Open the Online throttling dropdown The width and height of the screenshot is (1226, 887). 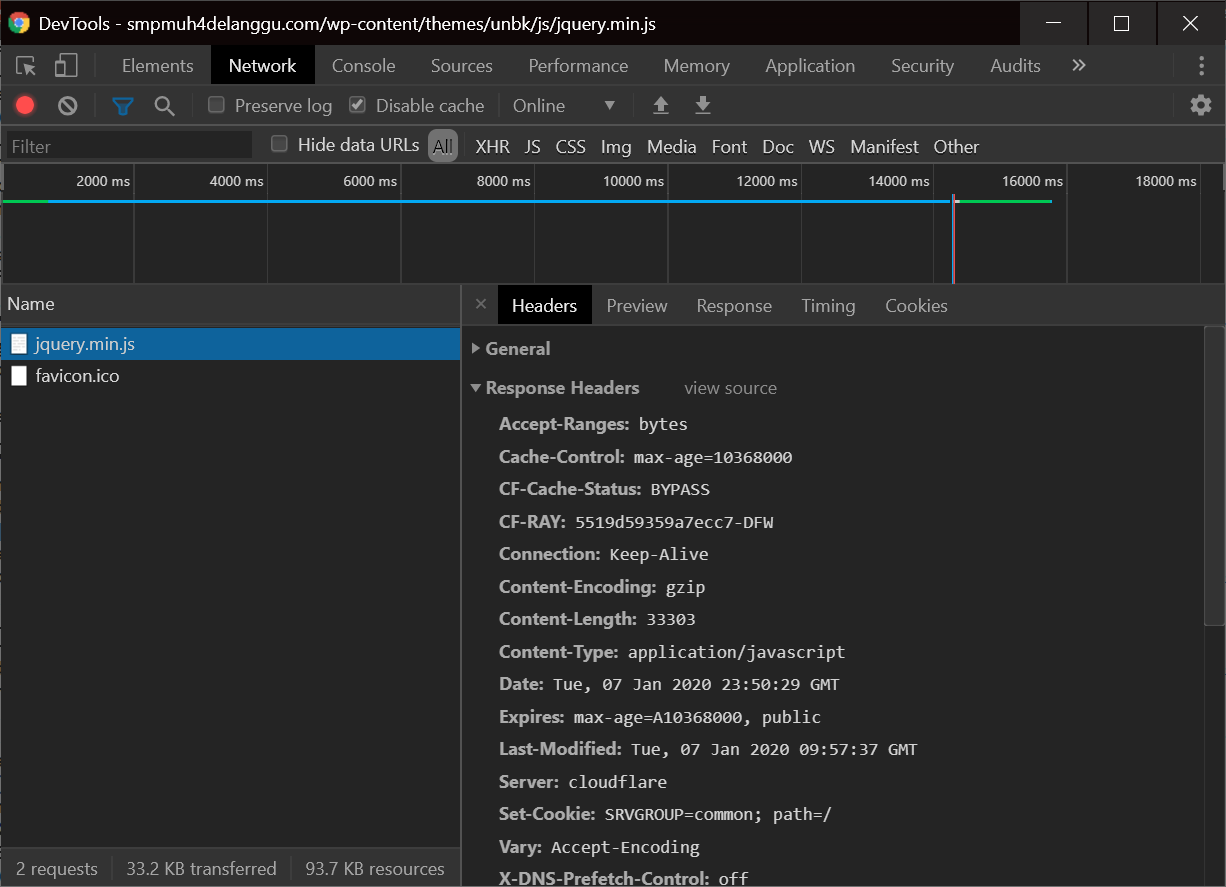(x=565, y=105)
